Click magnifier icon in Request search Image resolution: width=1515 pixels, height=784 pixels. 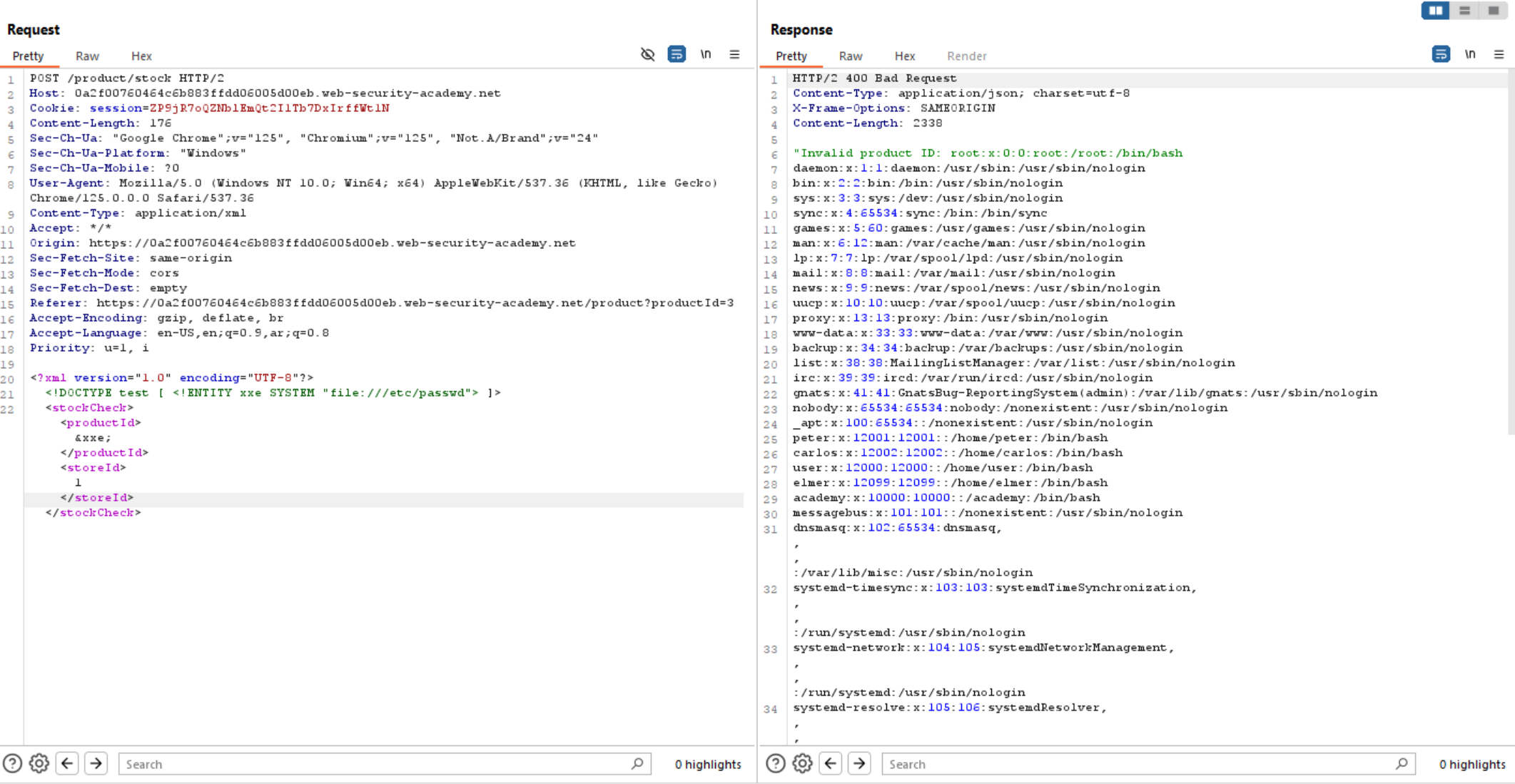(637, 763)
